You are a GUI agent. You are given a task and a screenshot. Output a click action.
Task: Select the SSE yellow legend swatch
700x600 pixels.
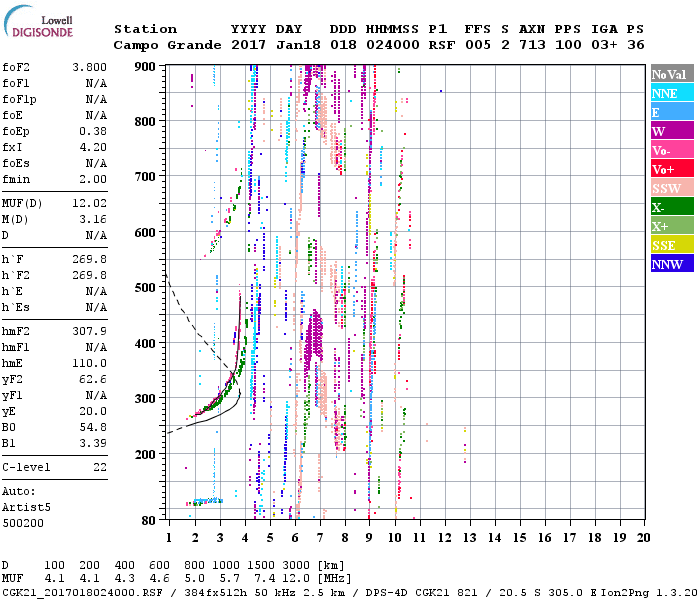pos(672,245)
